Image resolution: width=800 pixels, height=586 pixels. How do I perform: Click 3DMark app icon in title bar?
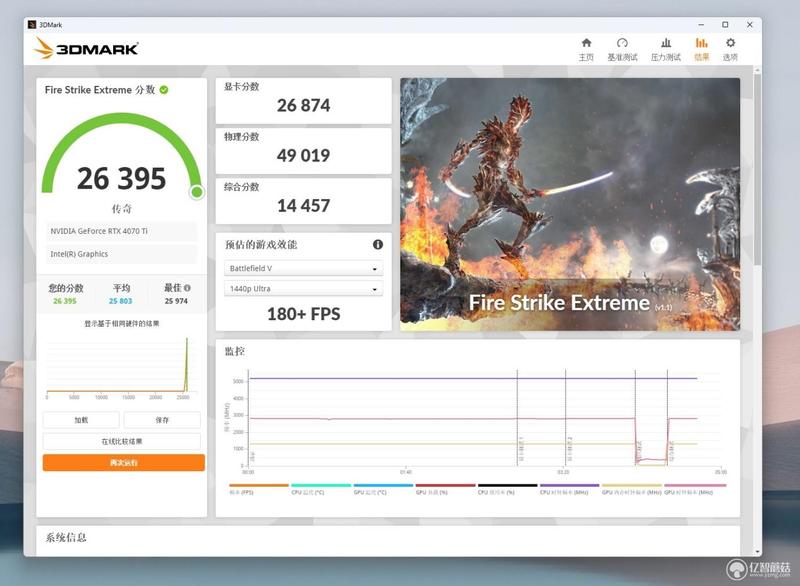click(x=32, y=24)
